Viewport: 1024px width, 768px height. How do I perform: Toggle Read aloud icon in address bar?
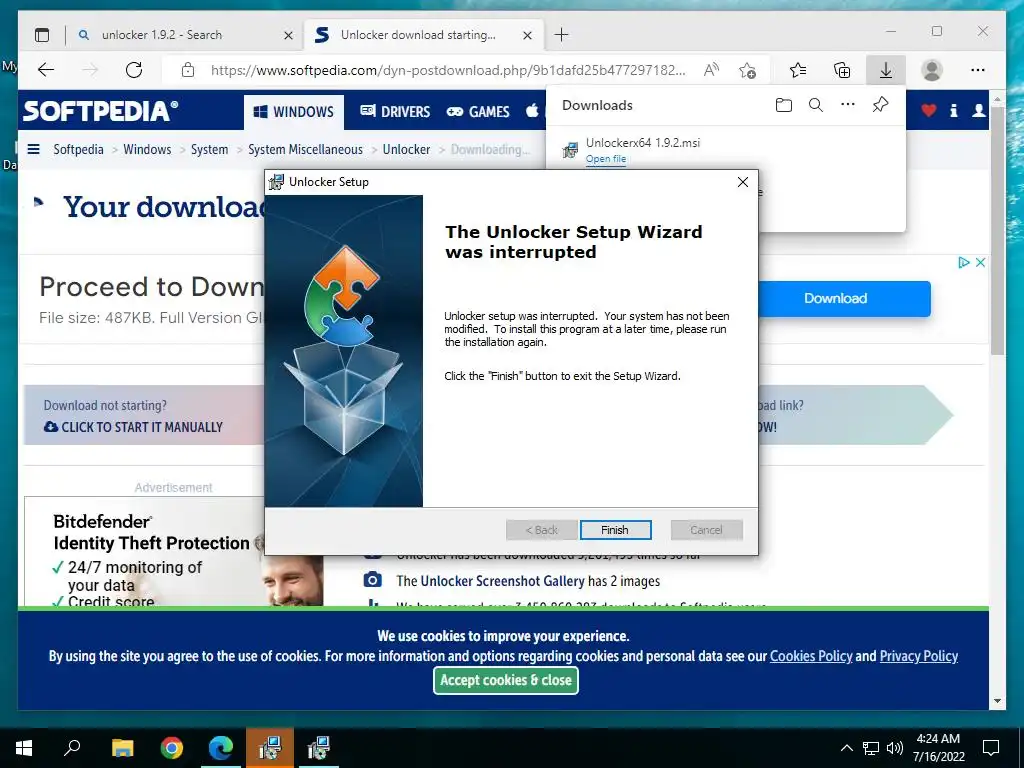click(711, 70)
